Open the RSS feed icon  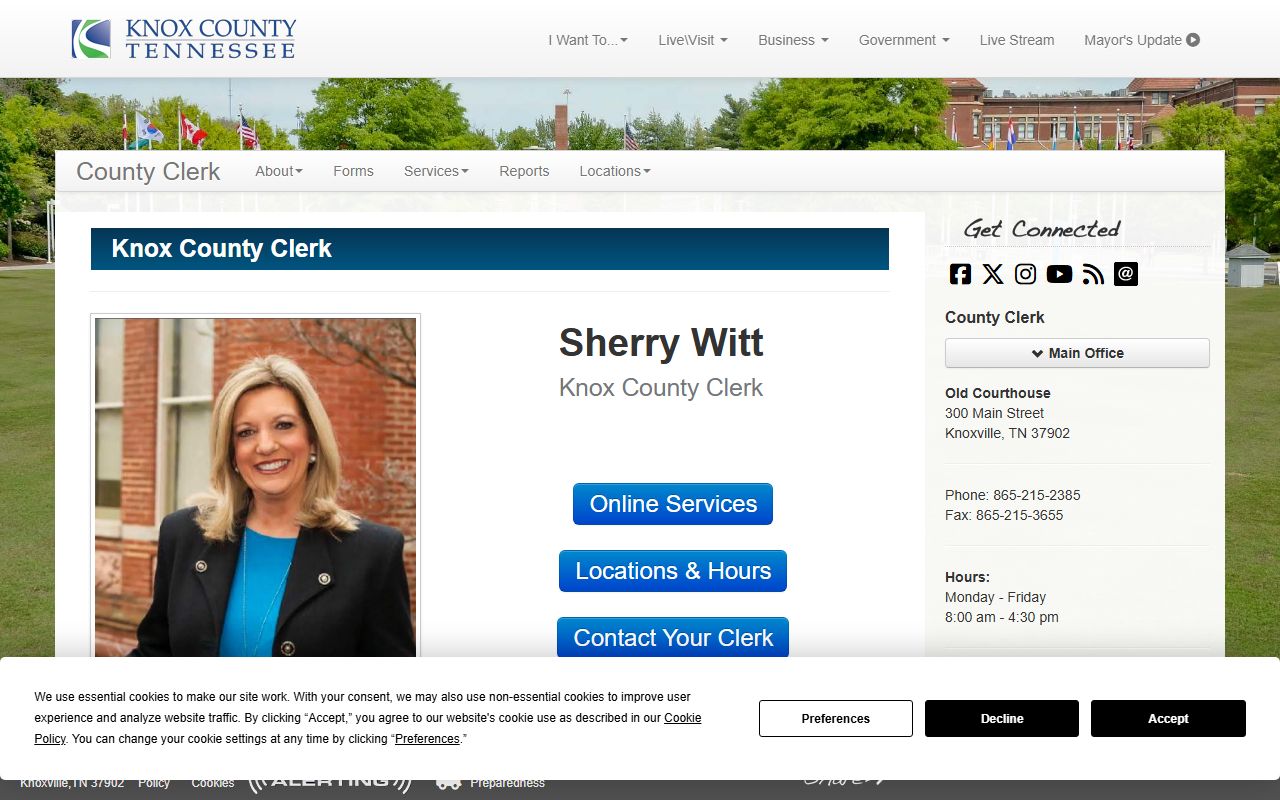1093,274
